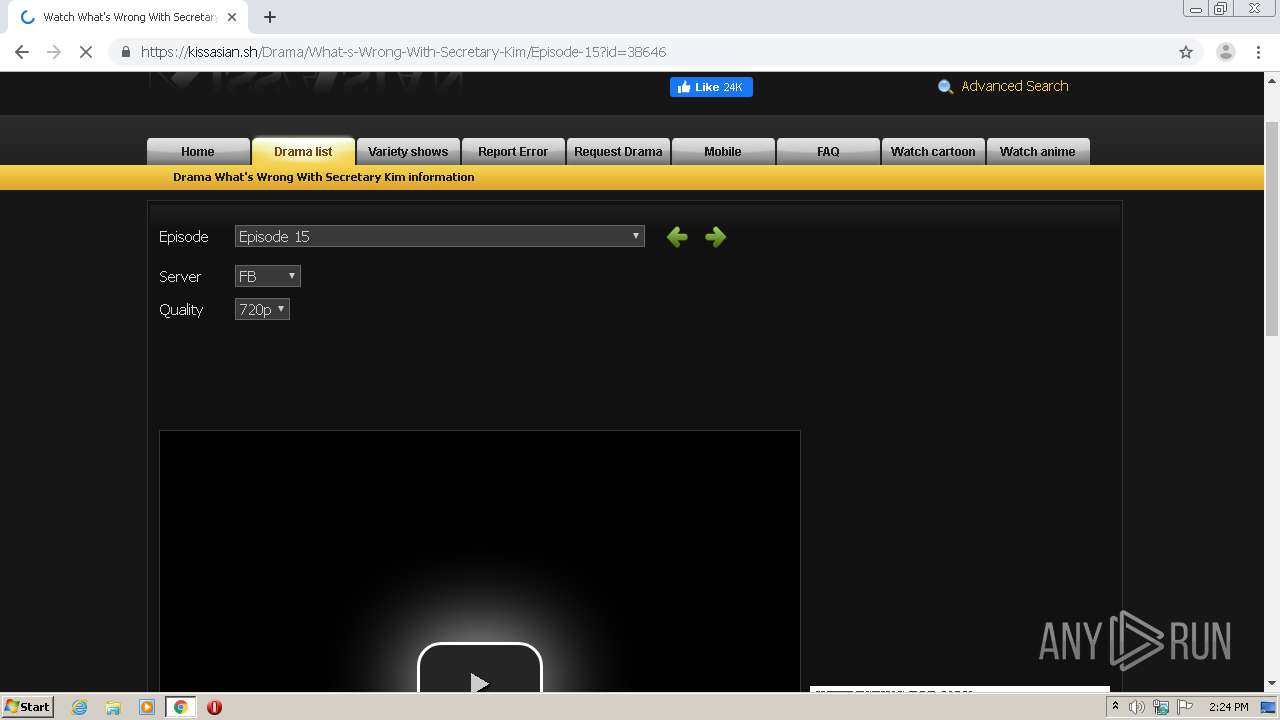Click the browser forward arrow

coord(54,52)
